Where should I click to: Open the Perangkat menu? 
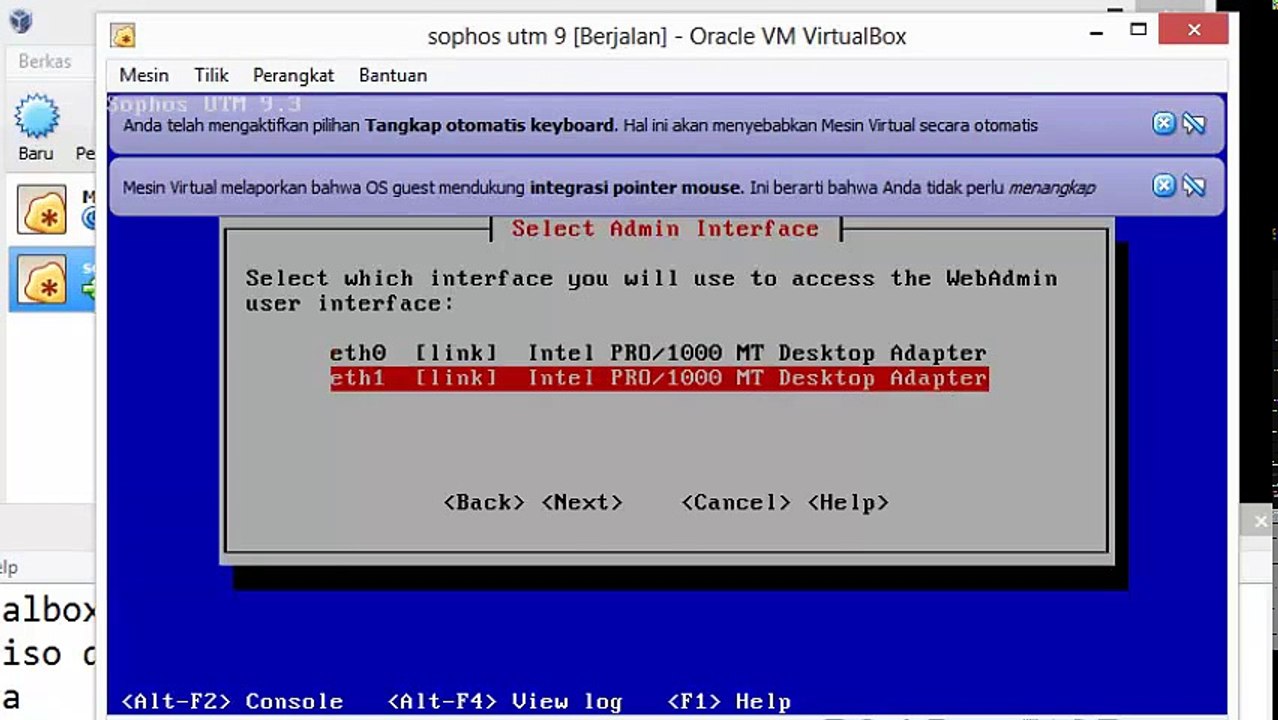(x=293, y=75)
